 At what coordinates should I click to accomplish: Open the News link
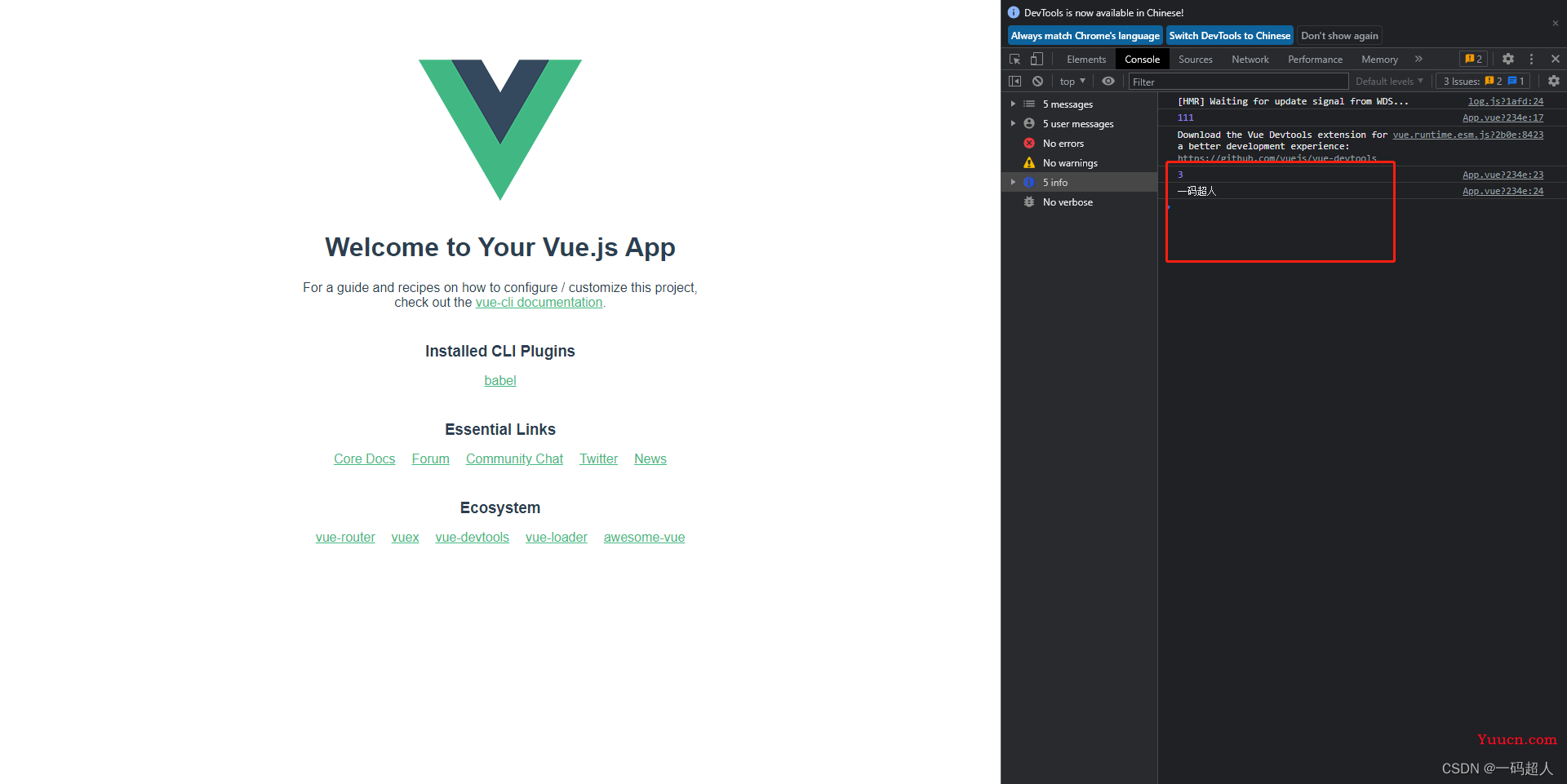(x=650, y=458)
